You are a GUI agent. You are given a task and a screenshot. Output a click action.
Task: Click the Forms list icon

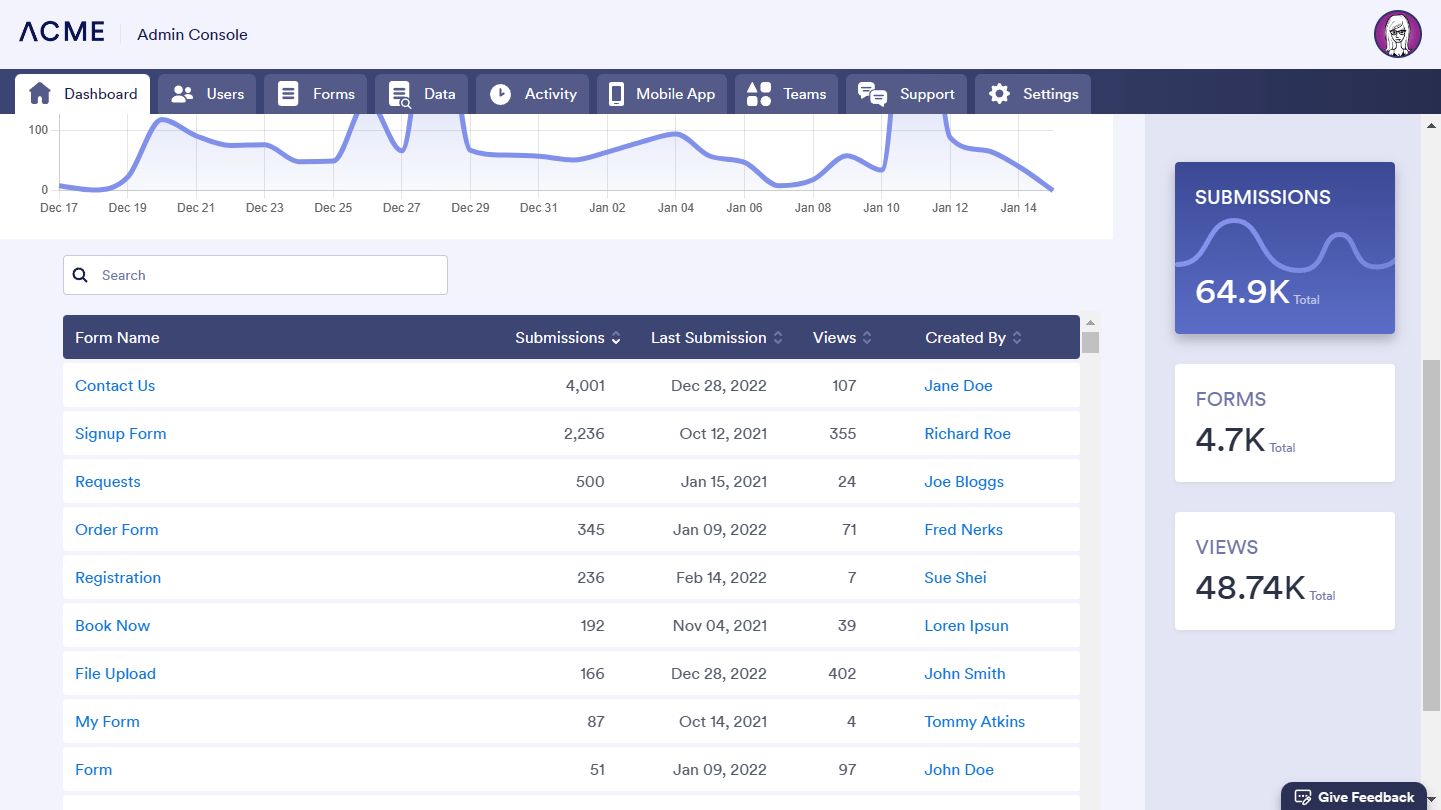tap(288, 94)
